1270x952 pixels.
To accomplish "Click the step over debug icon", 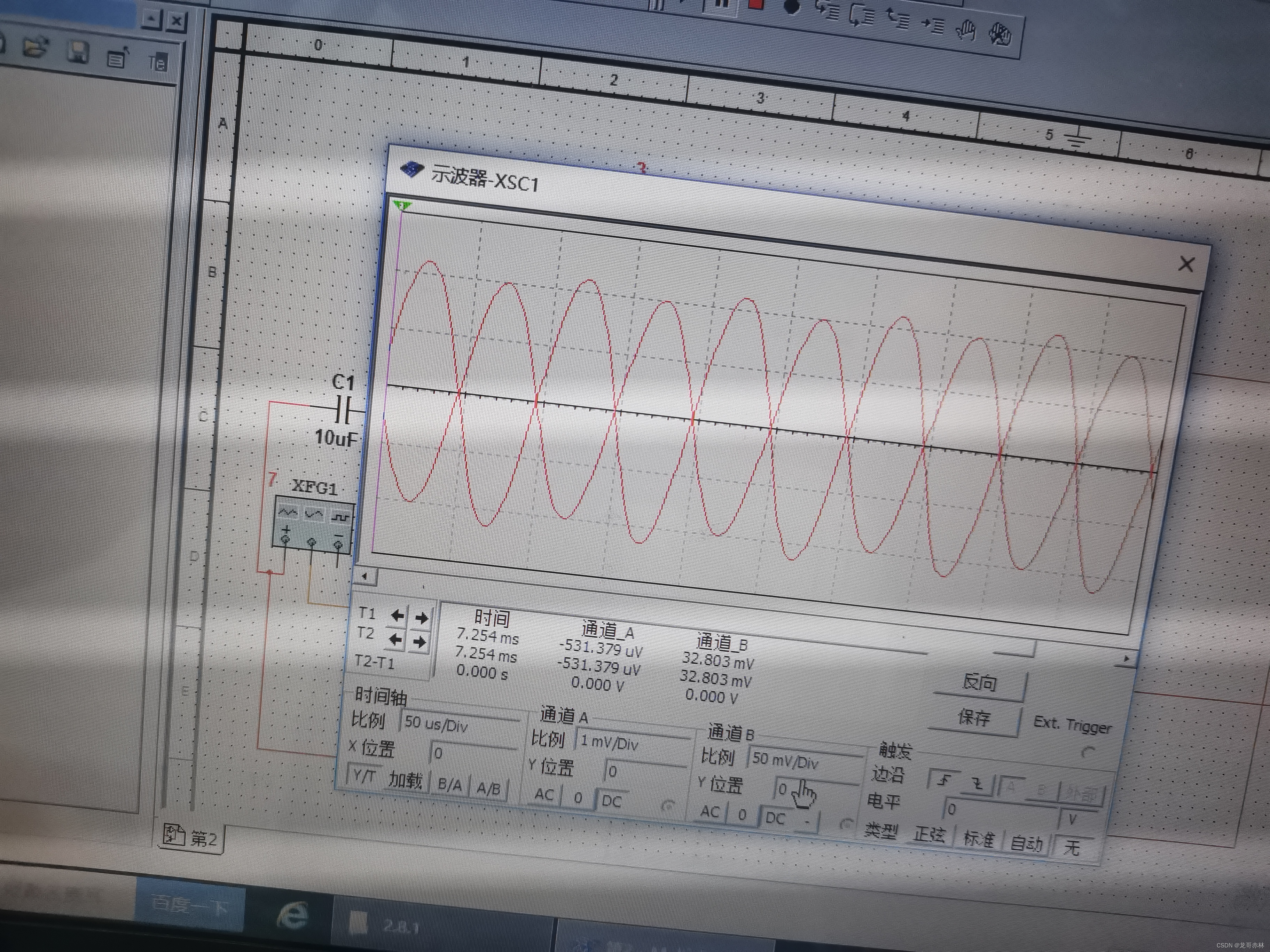I will pos(861,16).
